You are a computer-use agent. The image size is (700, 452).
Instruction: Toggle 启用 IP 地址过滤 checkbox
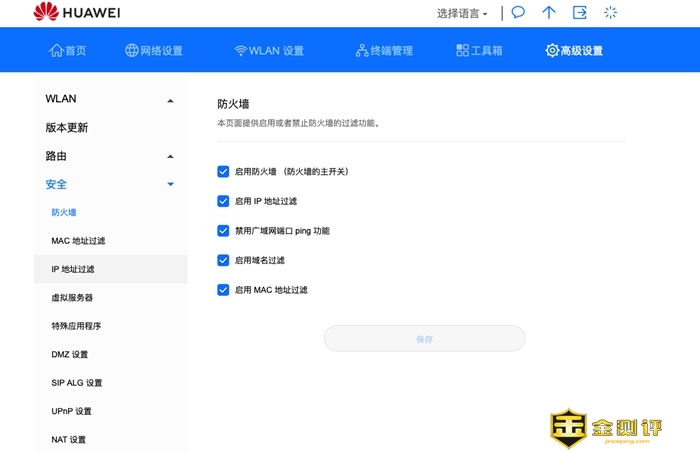pyautogui.click(x=223, y=201)
